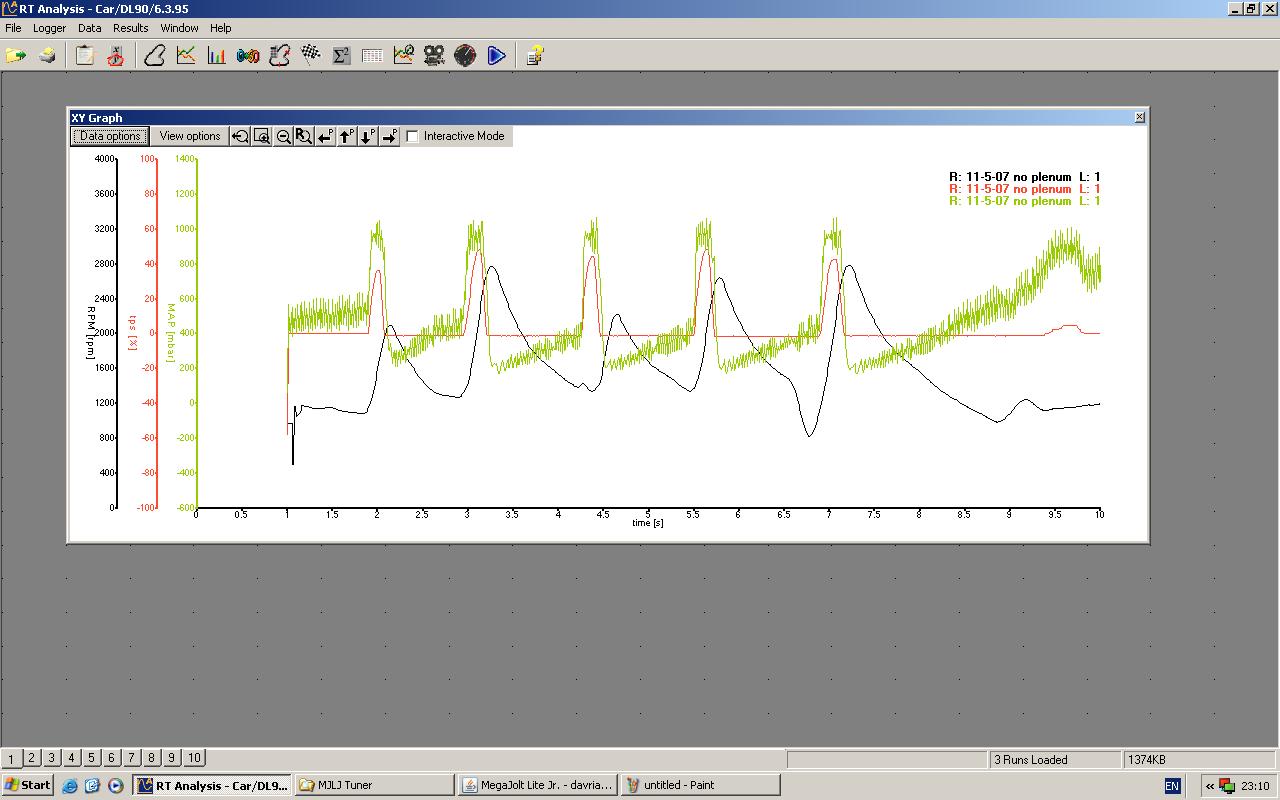Switch to workspace tab 5
The width and height of the screenshot is (1280, 800).
pyautogui.click(x=91, y=758)
